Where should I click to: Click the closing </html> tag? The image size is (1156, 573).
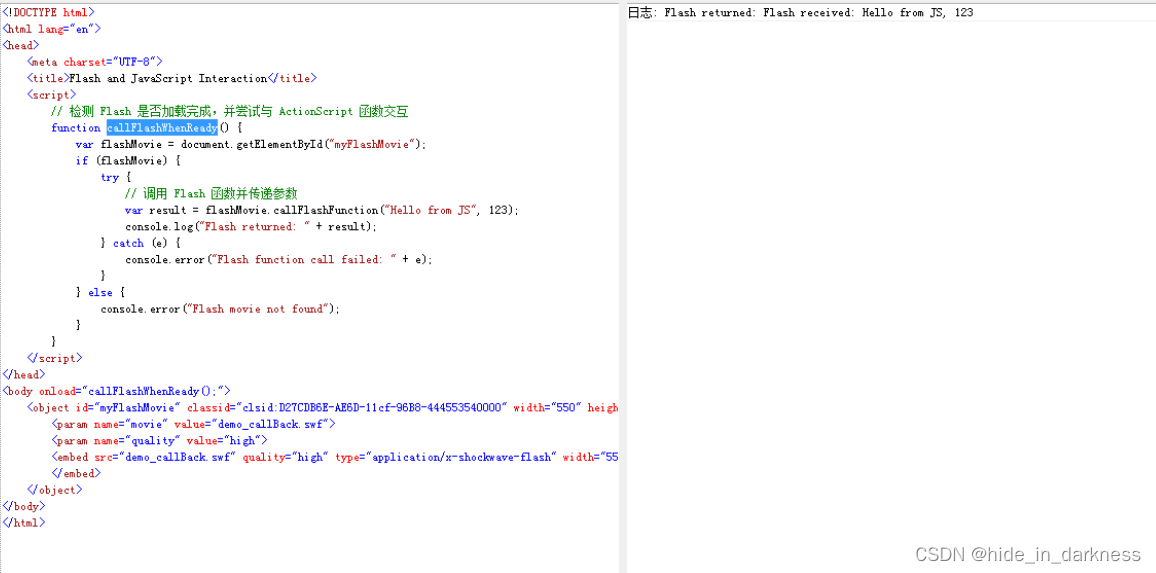click(x=24, y=522)
